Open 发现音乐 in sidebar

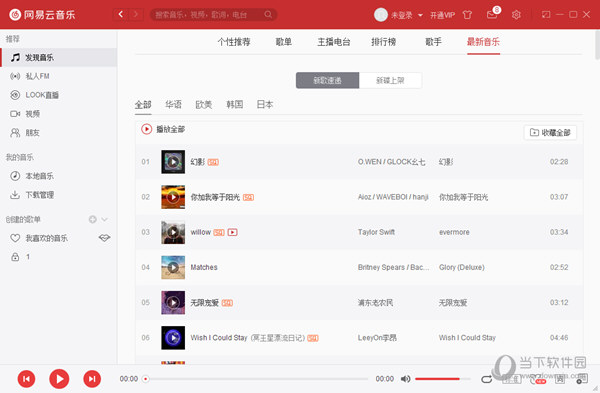59,57
